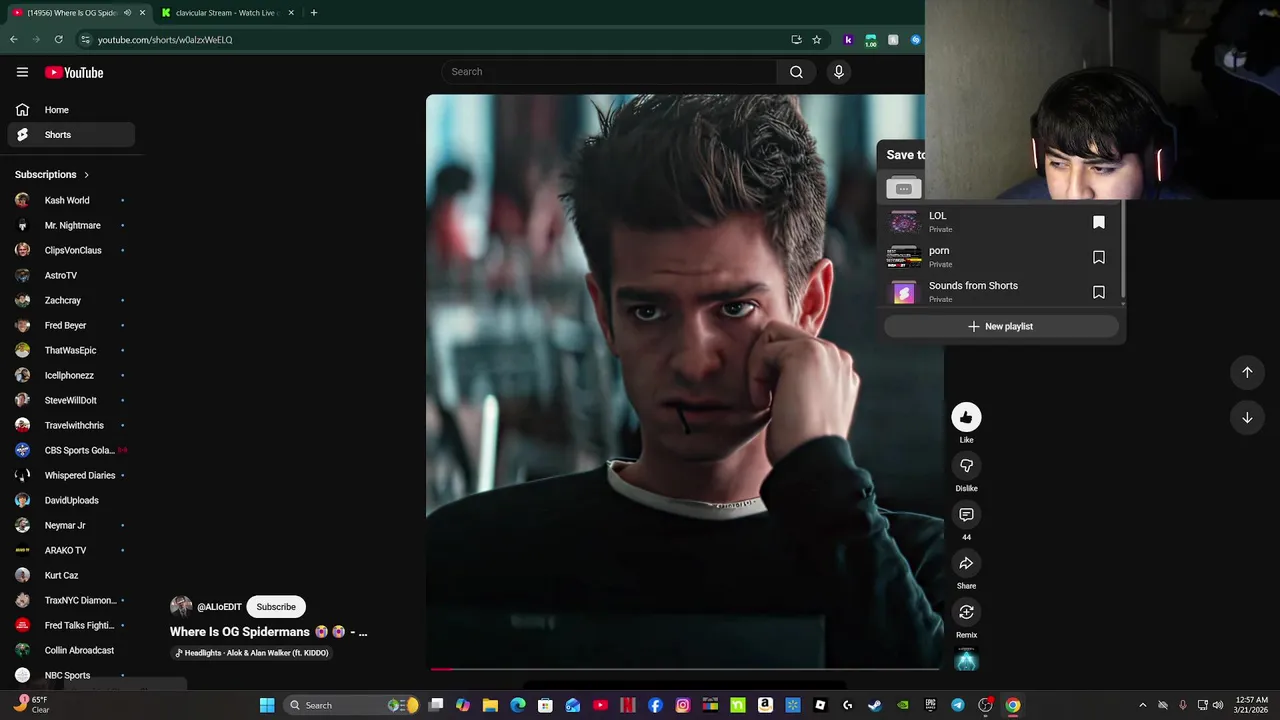Show hidden system tray icons chevron
This screenshot has width=1280, height=720.
[1143, 705]
